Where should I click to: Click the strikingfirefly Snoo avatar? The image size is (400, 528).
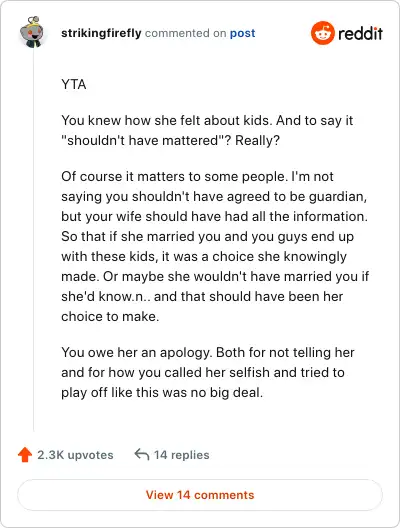click(x=32, y=32)
